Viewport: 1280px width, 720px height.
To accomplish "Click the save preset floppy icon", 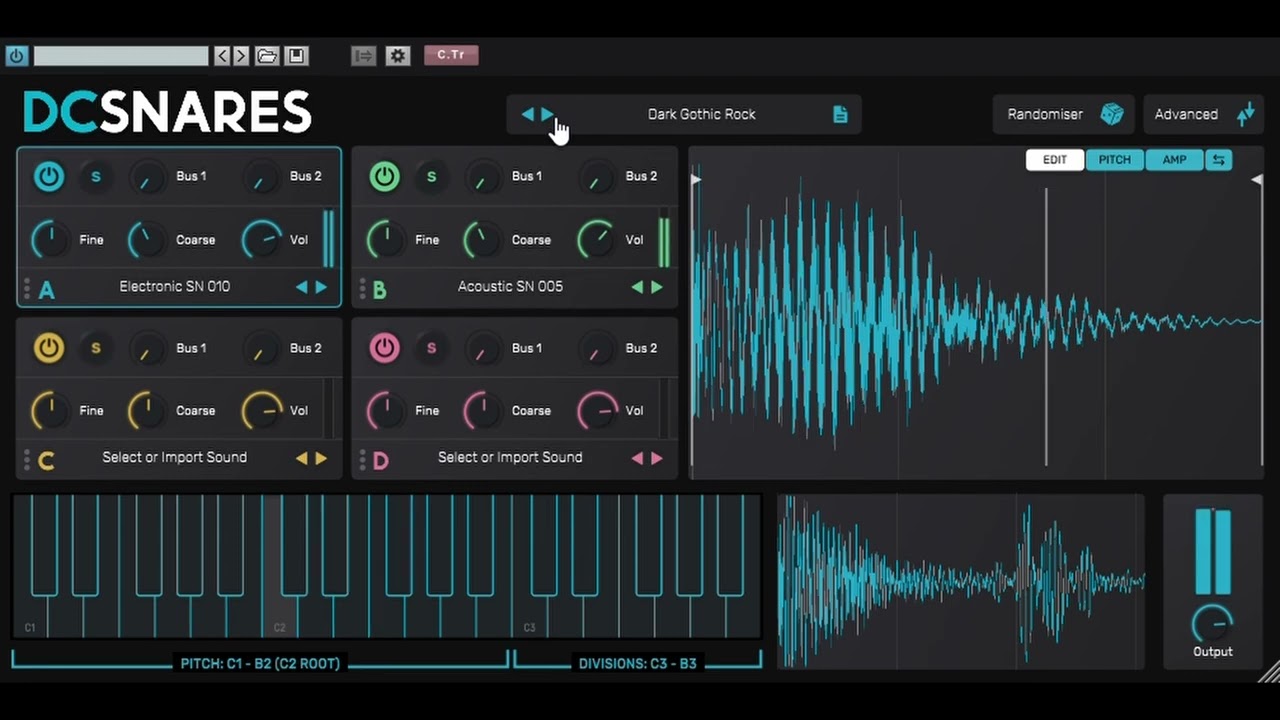I will [x=296, y=56].
